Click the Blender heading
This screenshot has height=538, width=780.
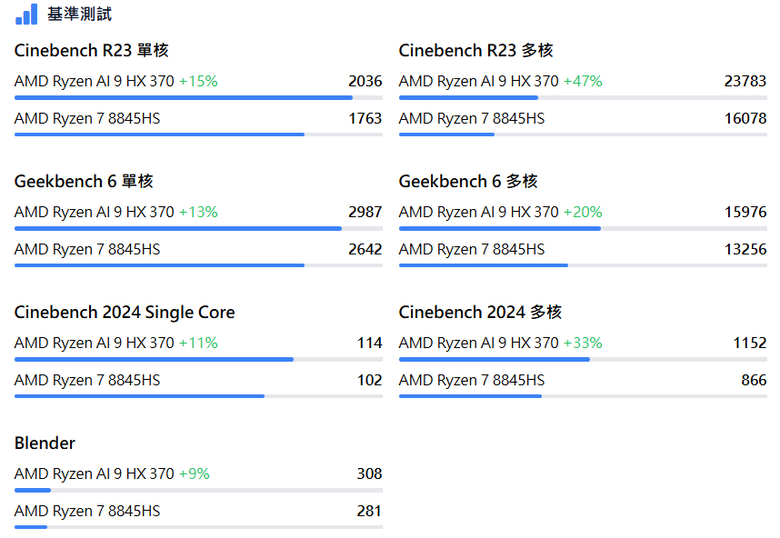click(45, 443)
